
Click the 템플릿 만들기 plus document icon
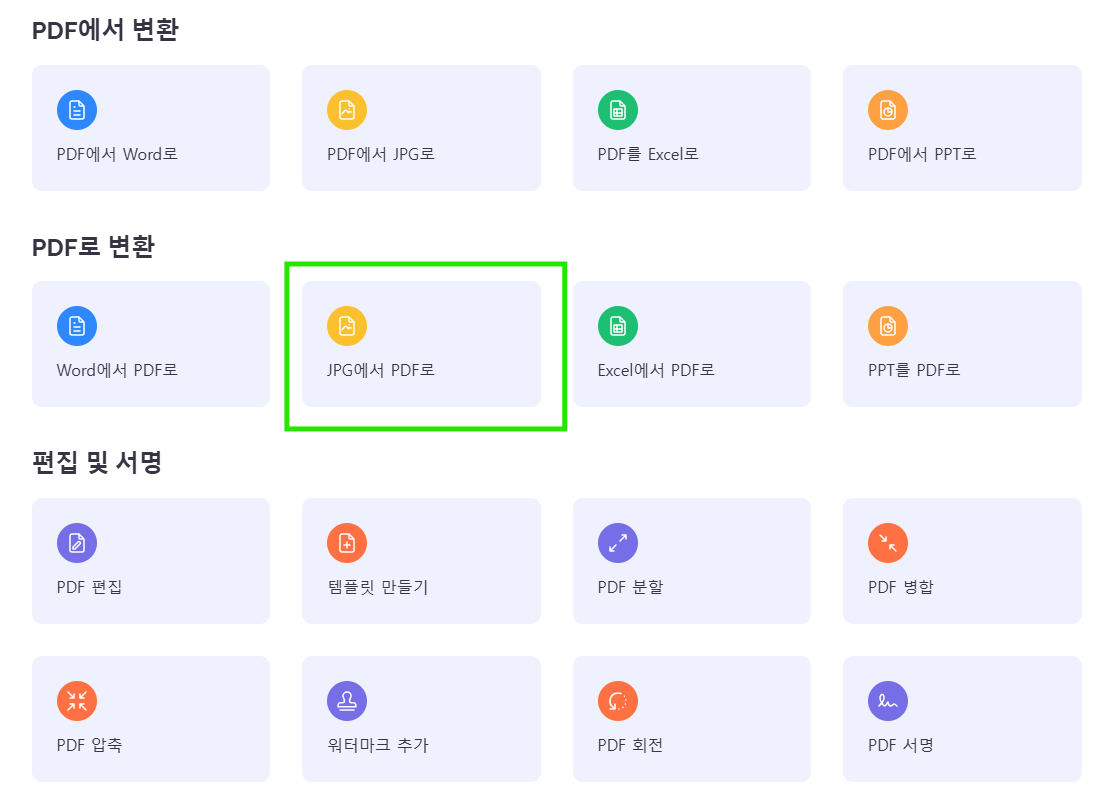(347, 543)
